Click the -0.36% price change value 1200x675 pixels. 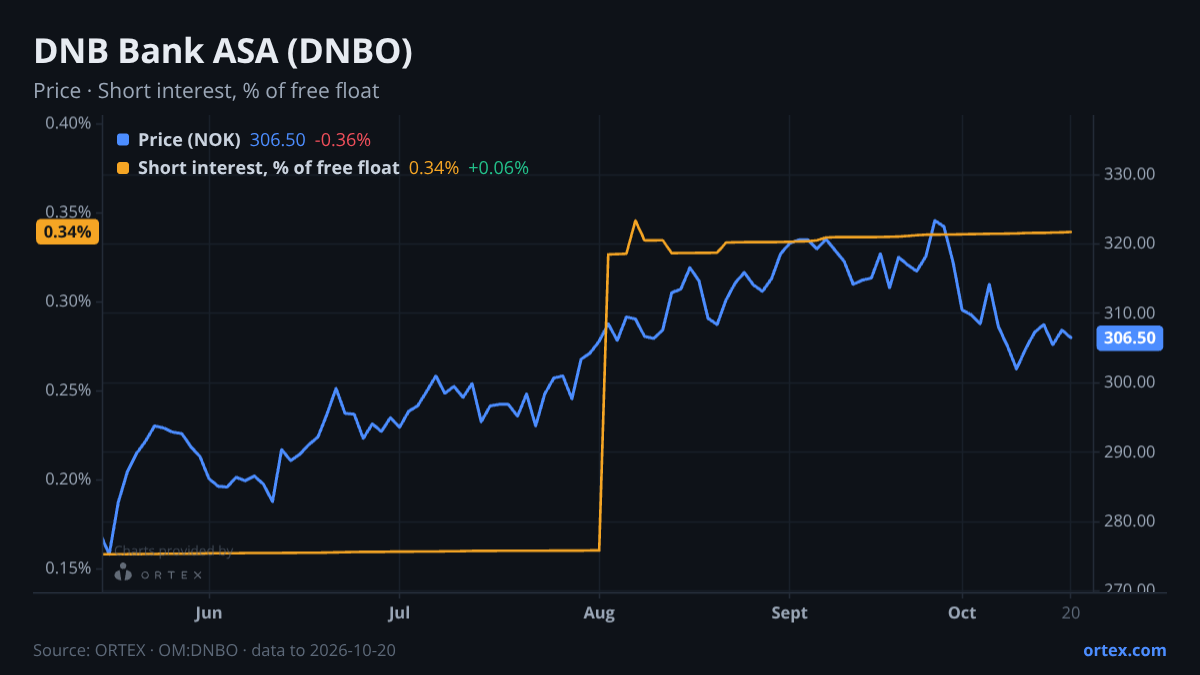click(x=342, y=140)
